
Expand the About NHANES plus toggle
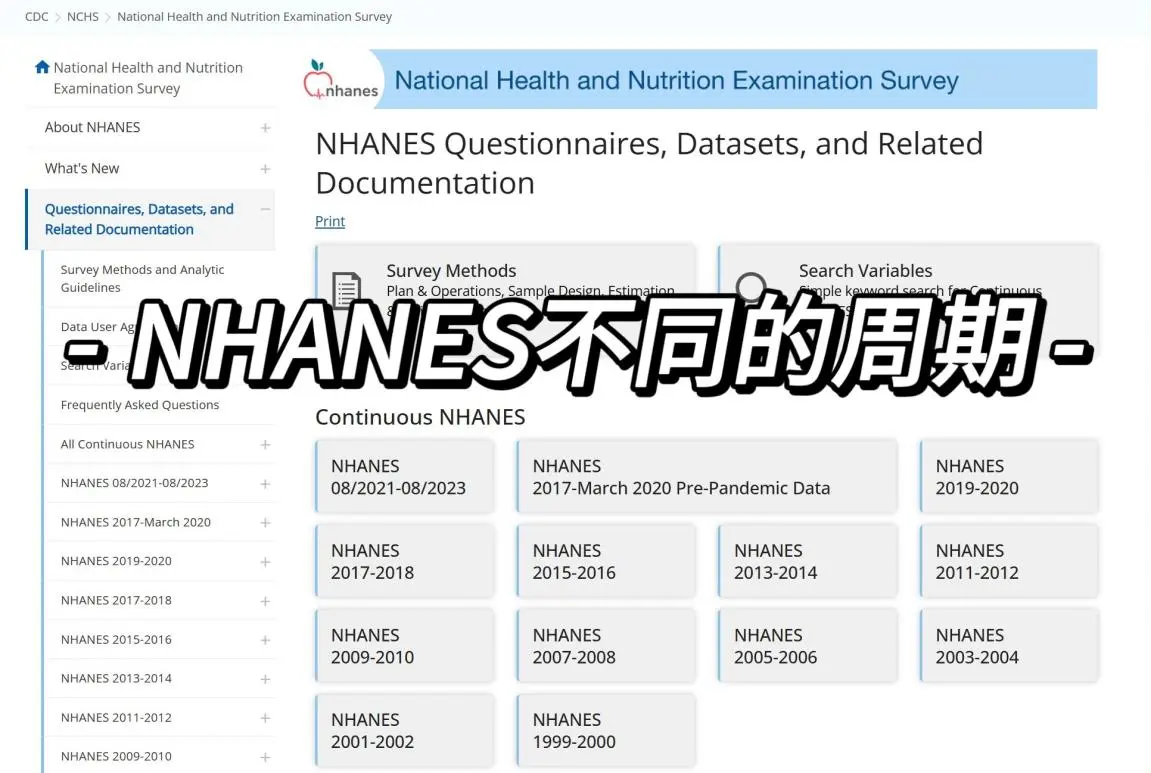click(x=265, y=128)
